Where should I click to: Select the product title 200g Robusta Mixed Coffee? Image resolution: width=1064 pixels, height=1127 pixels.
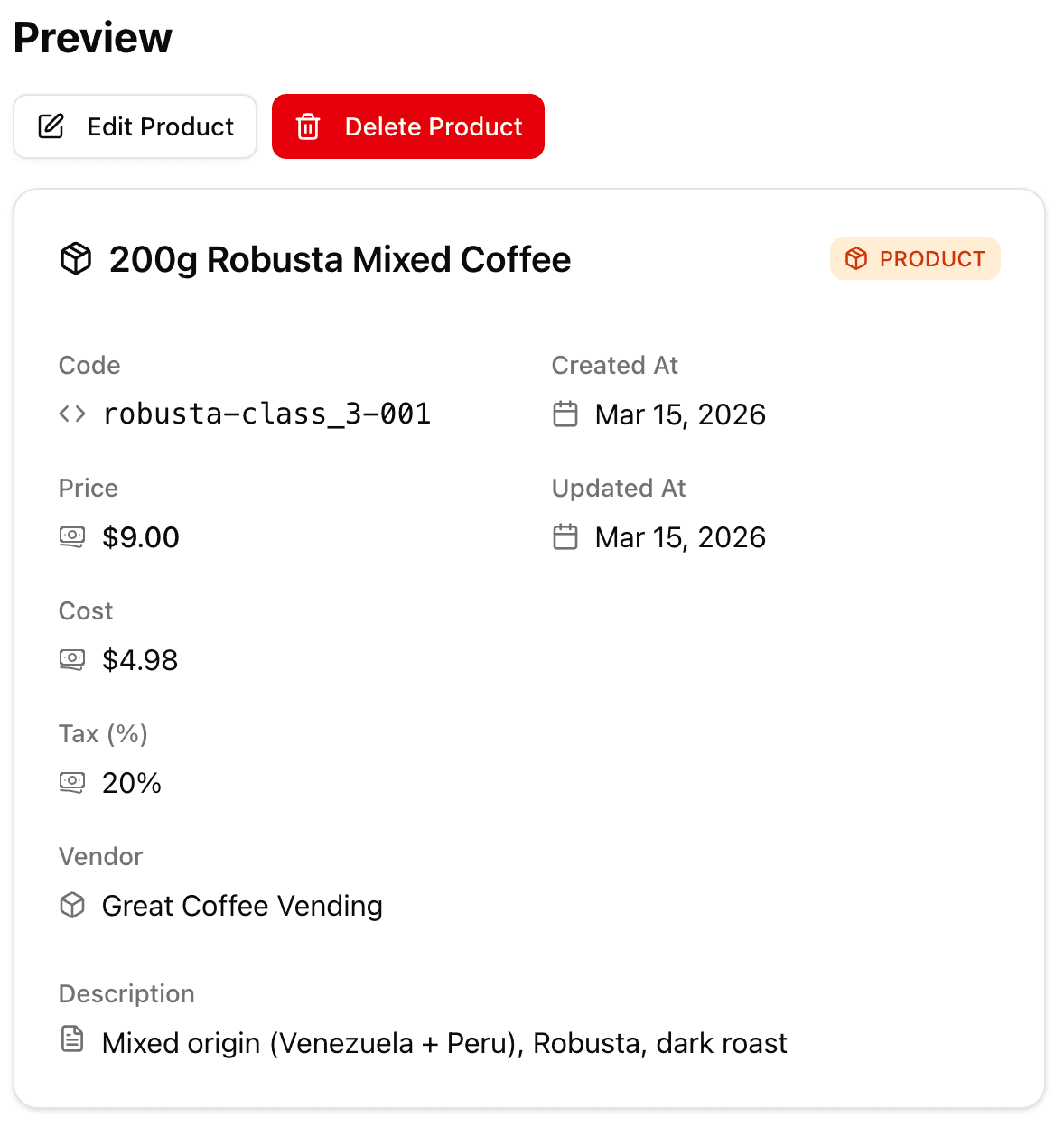pyautogui.click(x=340, y=259)
